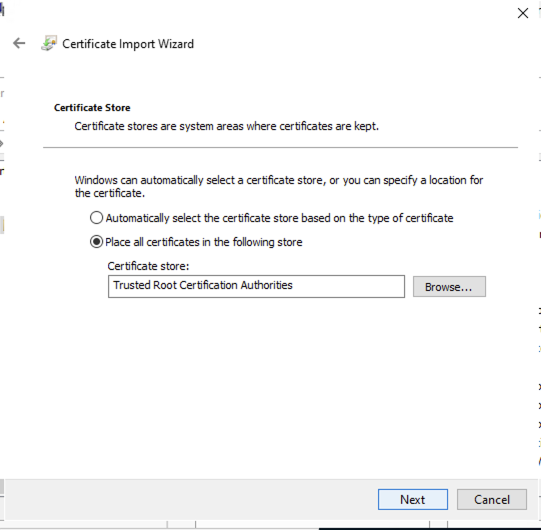The height and width of the screenshot is (530, 541).
Task: Click the 'Certificate stores are system areas' description
Action: pos(227,126)
